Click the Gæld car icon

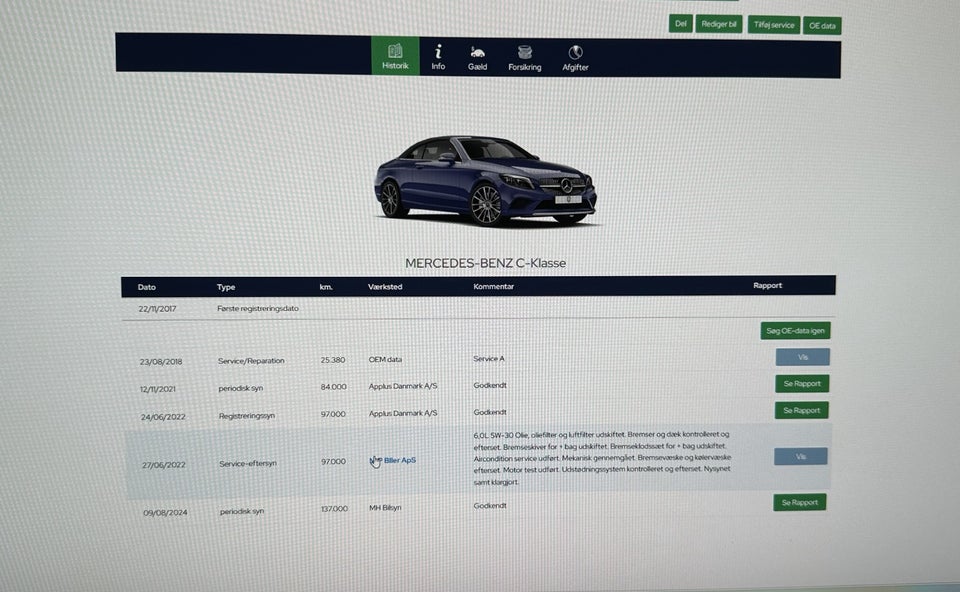(x=477, y=51)
